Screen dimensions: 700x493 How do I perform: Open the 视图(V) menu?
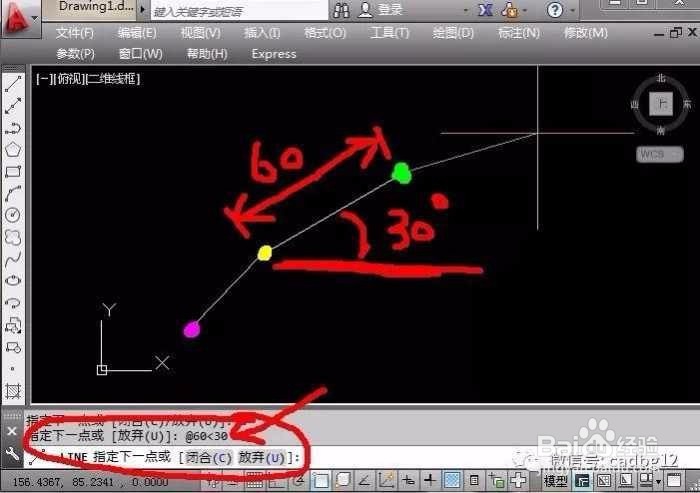200,33
